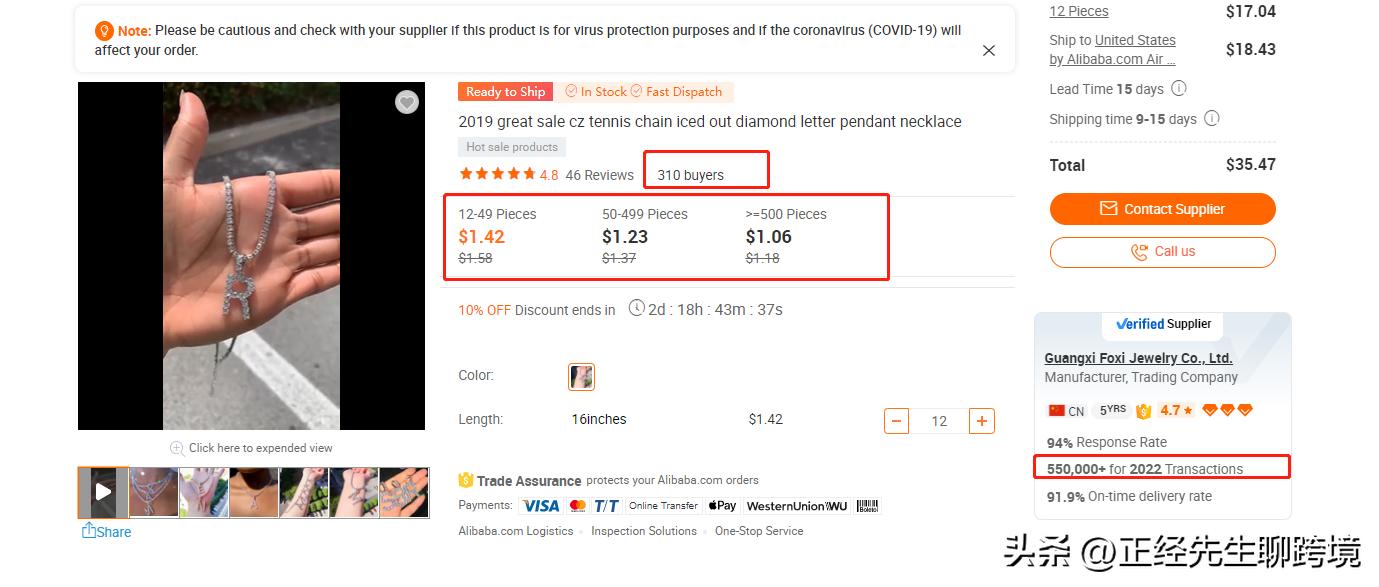Click the quantity field showing 12

coord(939,421)
